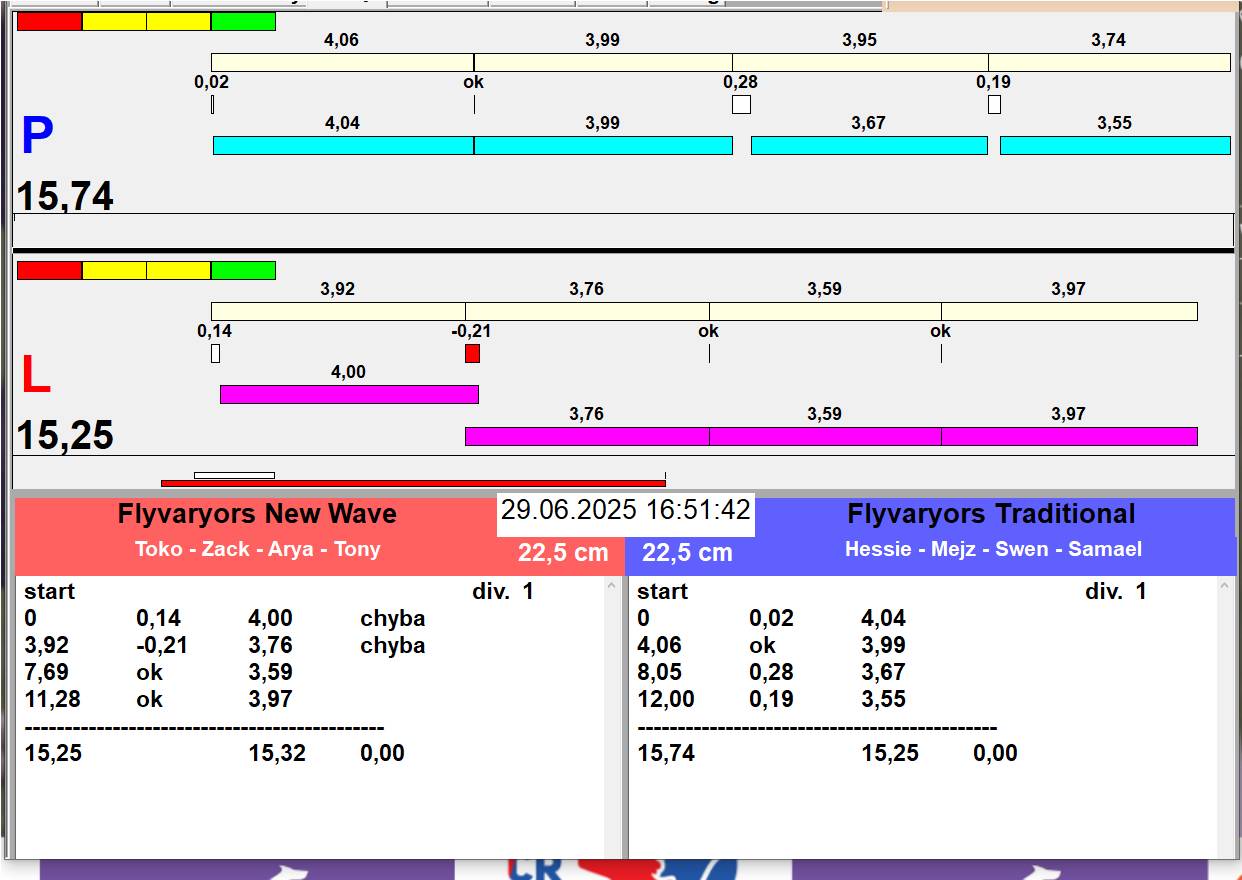Click the green start light in lane P
The width and height of the screenshot is (1242, 880).
click(243, 22)
